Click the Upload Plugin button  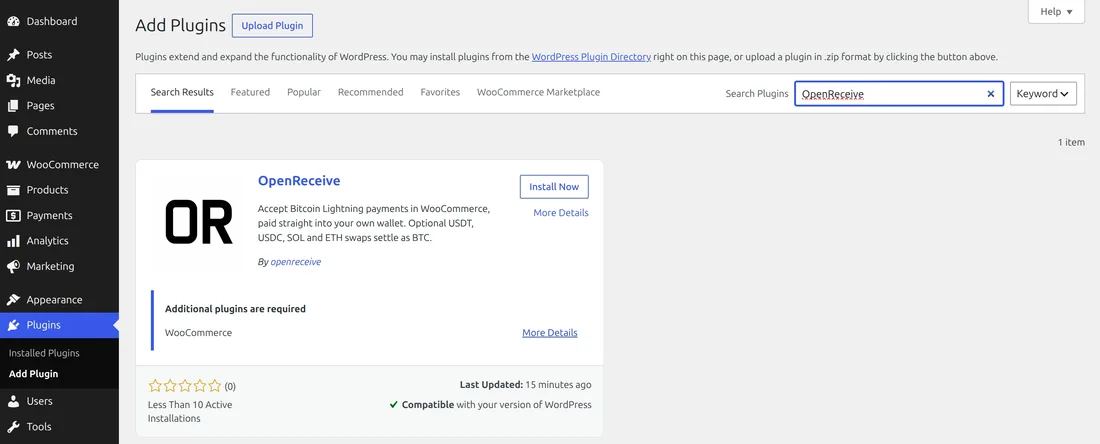[272, 25]
